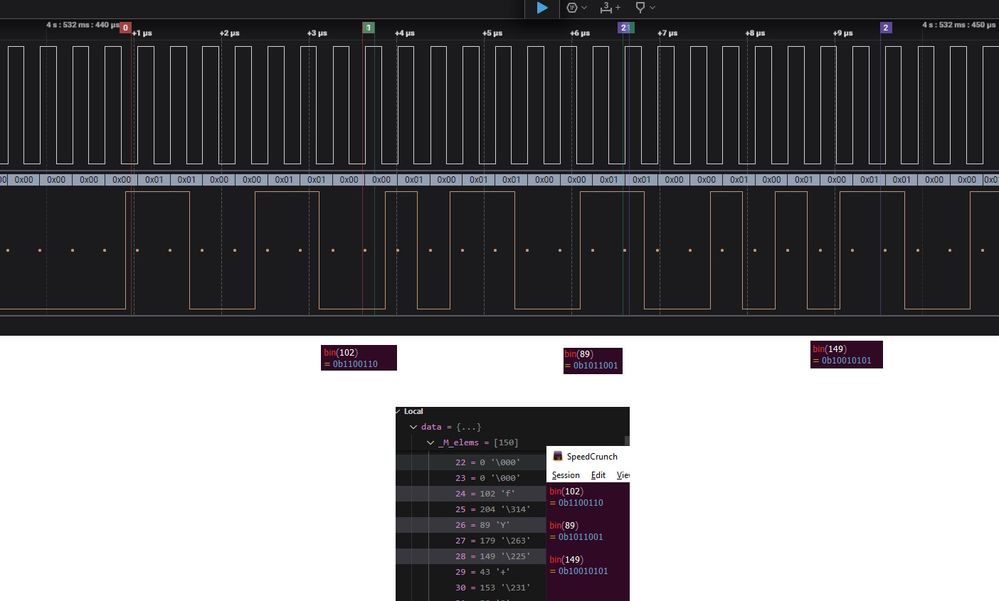Click the +2 µs time ruler label
999x601 pixels.
tap(229, 33)
